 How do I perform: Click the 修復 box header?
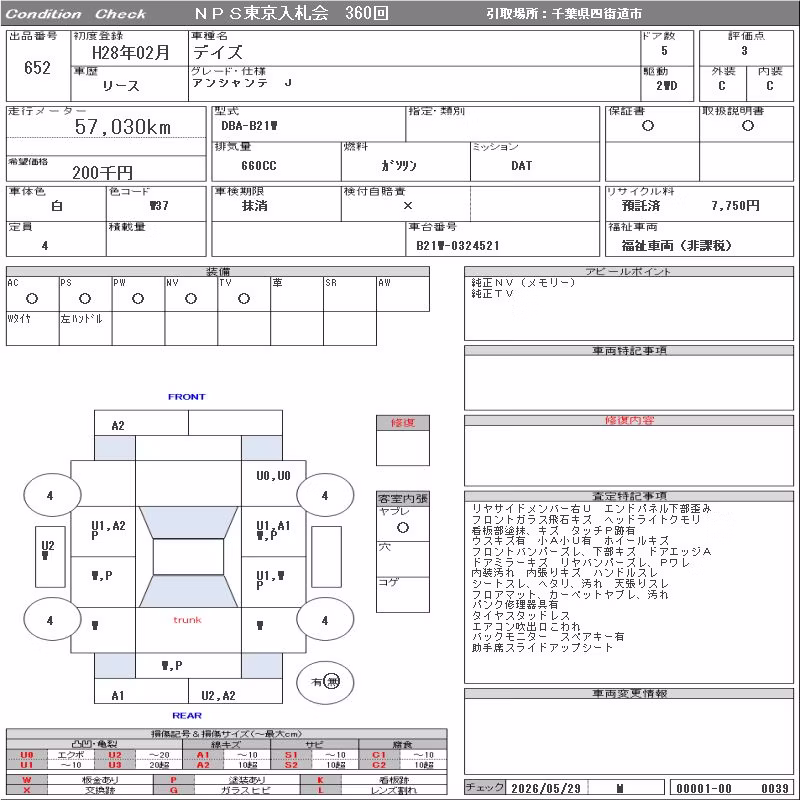click(403, 422)
